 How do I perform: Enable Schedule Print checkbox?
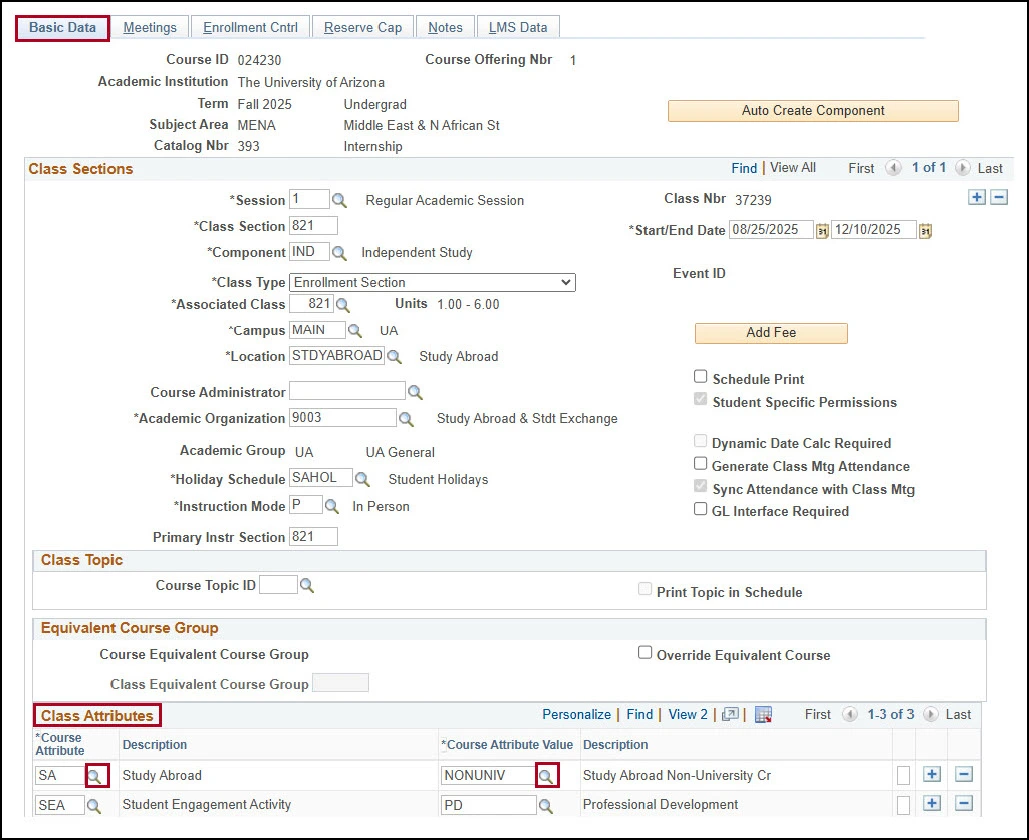pyautogui.click(x=701, y=377)
